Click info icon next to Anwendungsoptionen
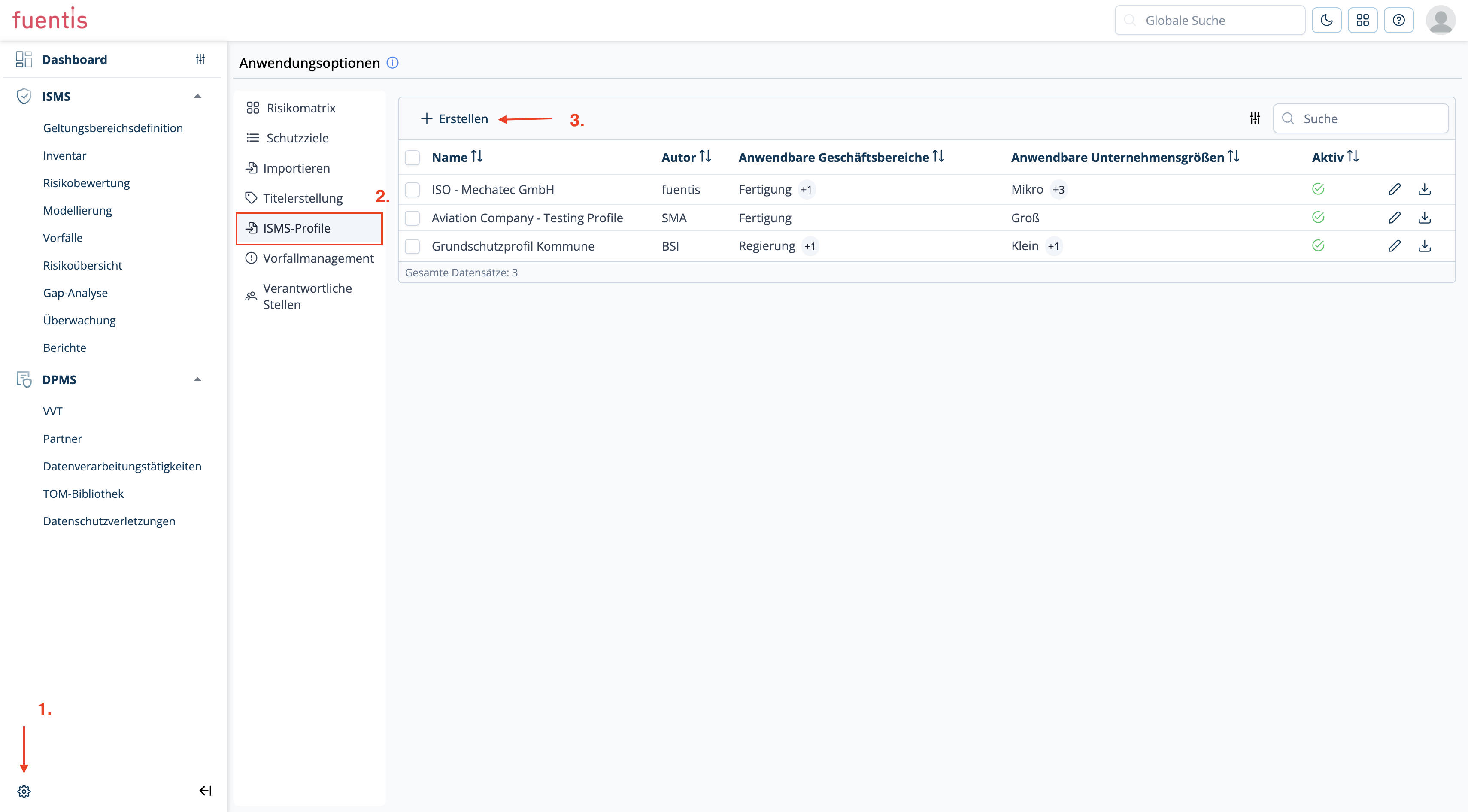The image size is (1468, 812). (x=393, y=63)
